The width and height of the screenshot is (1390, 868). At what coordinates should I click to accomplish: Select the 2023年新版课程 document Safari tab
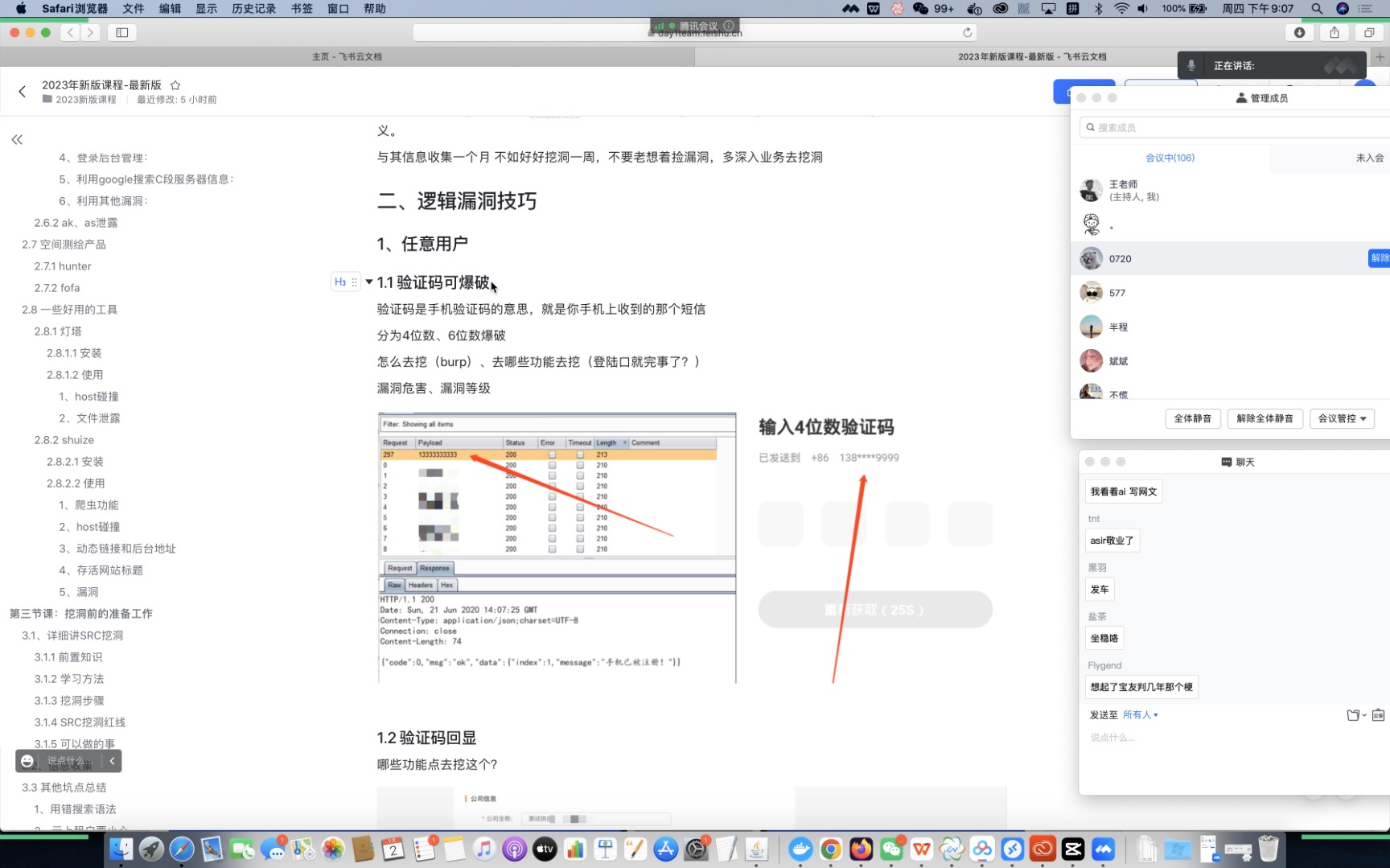[1032, 56]
